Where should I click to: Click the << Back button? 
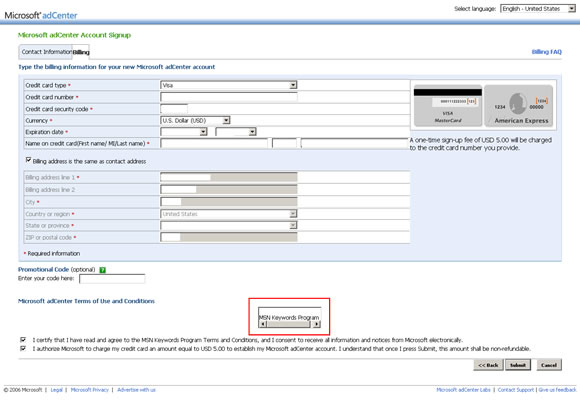[488, 365]
